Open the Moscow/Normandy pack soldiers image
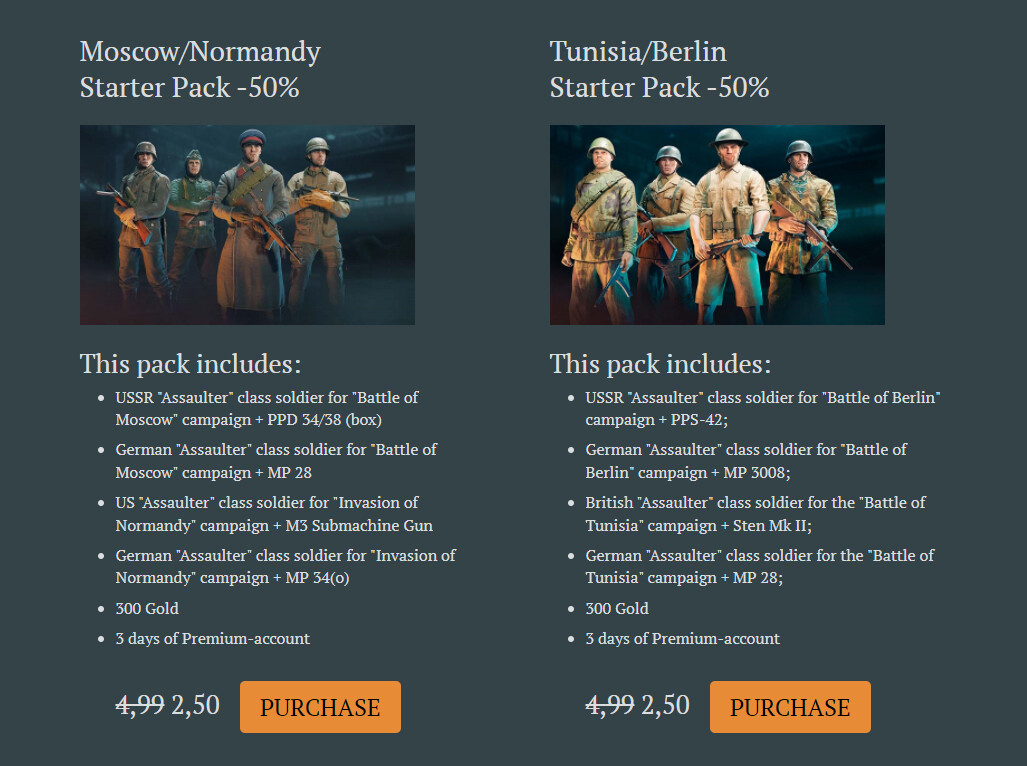The height and width of the screenshot is (766, 1027). click(x=247, y=225)
